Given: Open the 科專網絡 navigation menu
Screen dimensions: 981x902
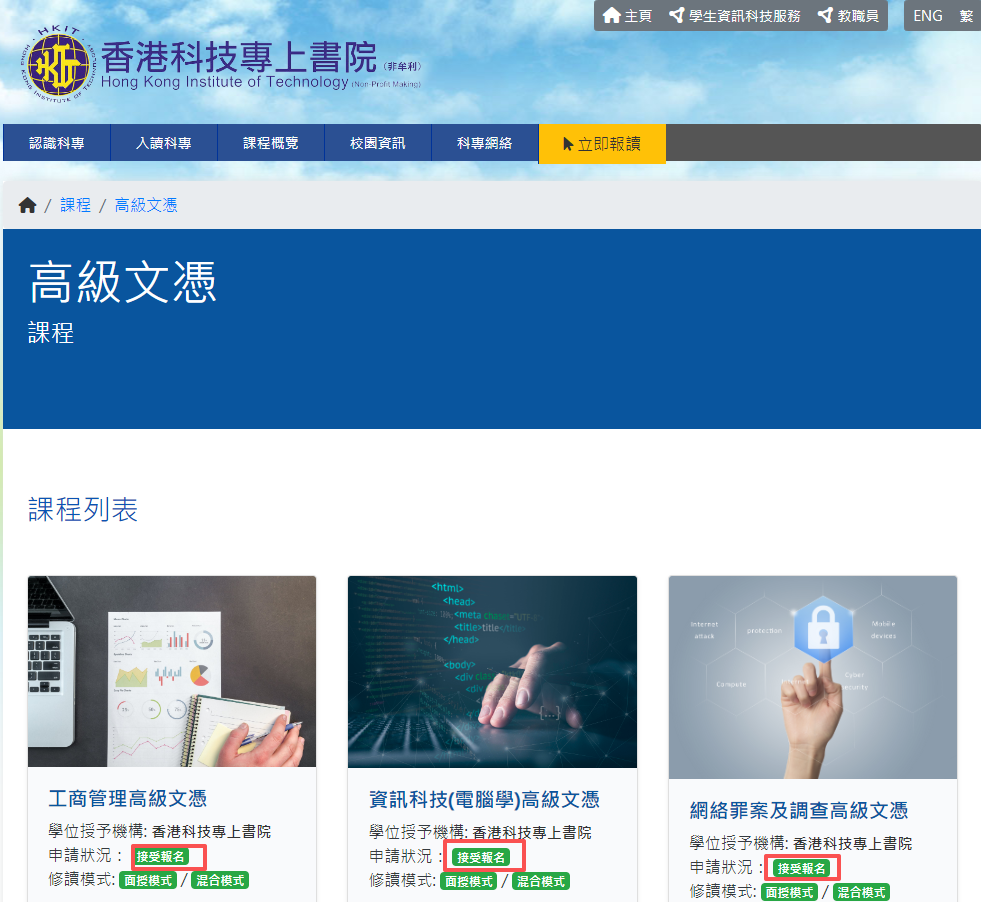Looking at the screenshot, I should (x=484, y=142).
